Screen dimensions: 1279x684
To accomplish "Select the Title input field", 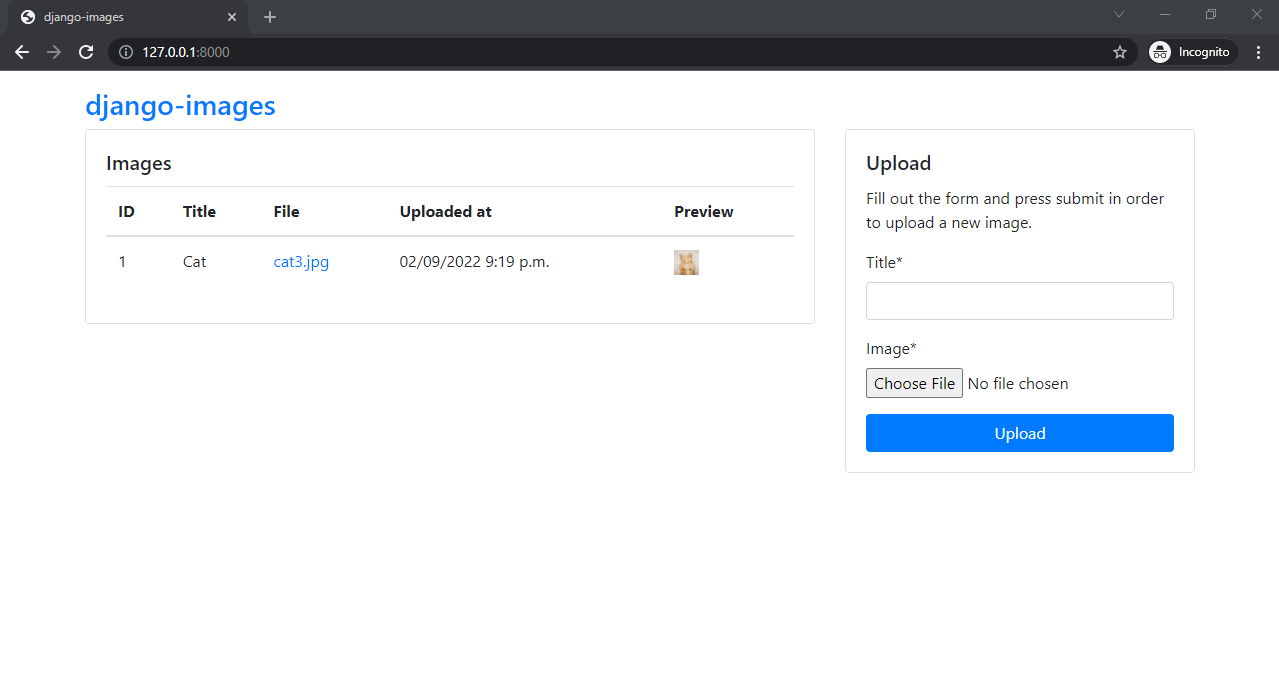I will pyautogui.click(x=1019, y=300).
